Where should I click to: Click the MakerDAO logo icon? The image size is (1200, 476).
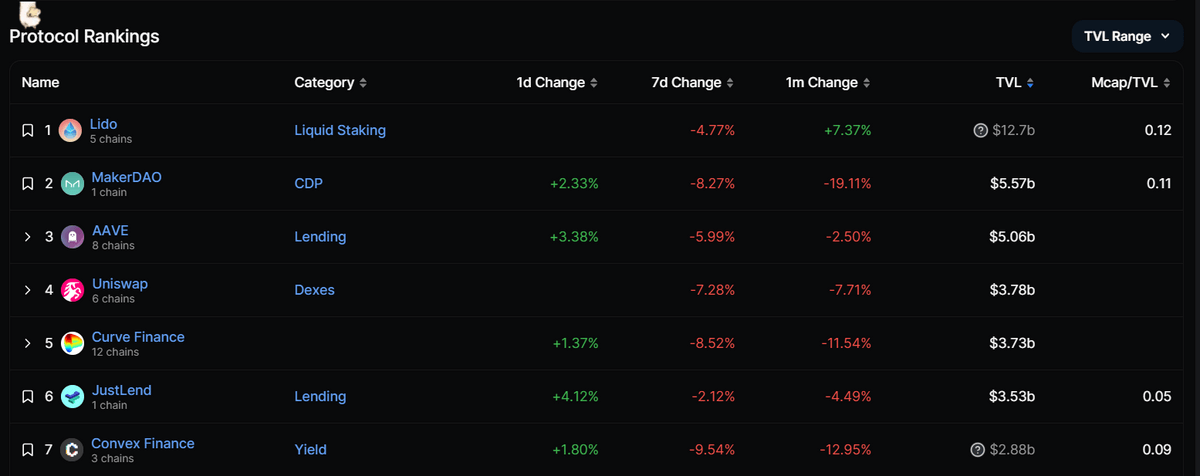[x=72, y=184]
